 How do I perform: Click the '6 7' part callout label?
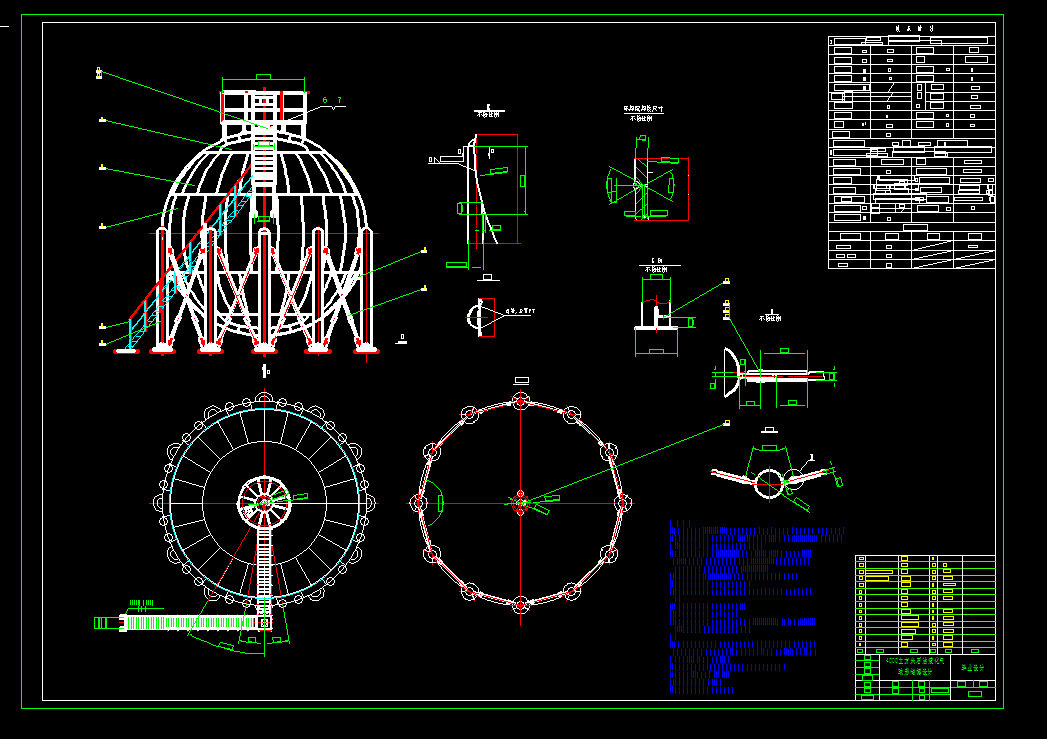(332, 100)
